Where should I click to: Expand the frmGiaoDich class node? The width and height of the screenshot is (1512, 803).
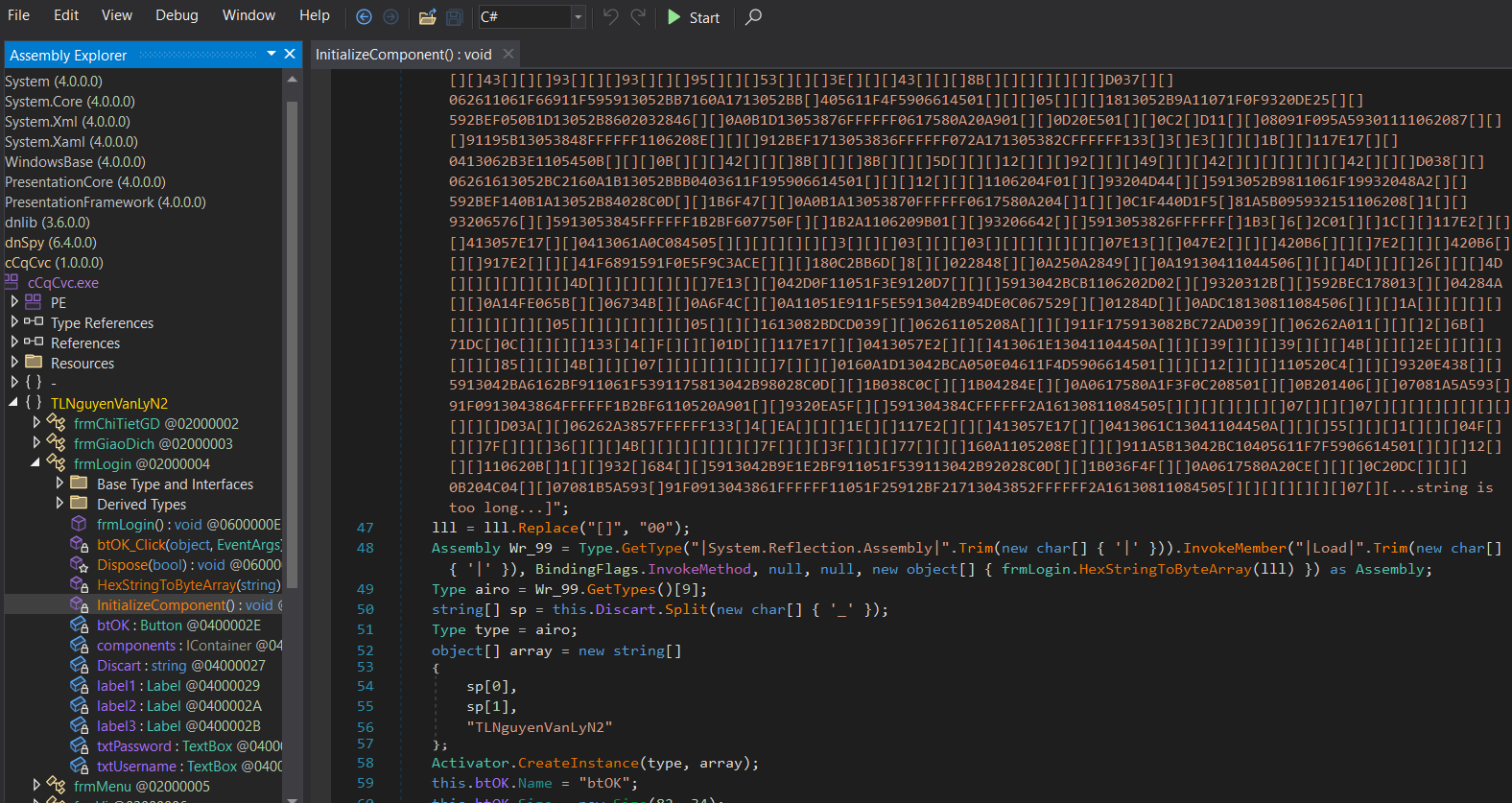(x=37, y=442)
